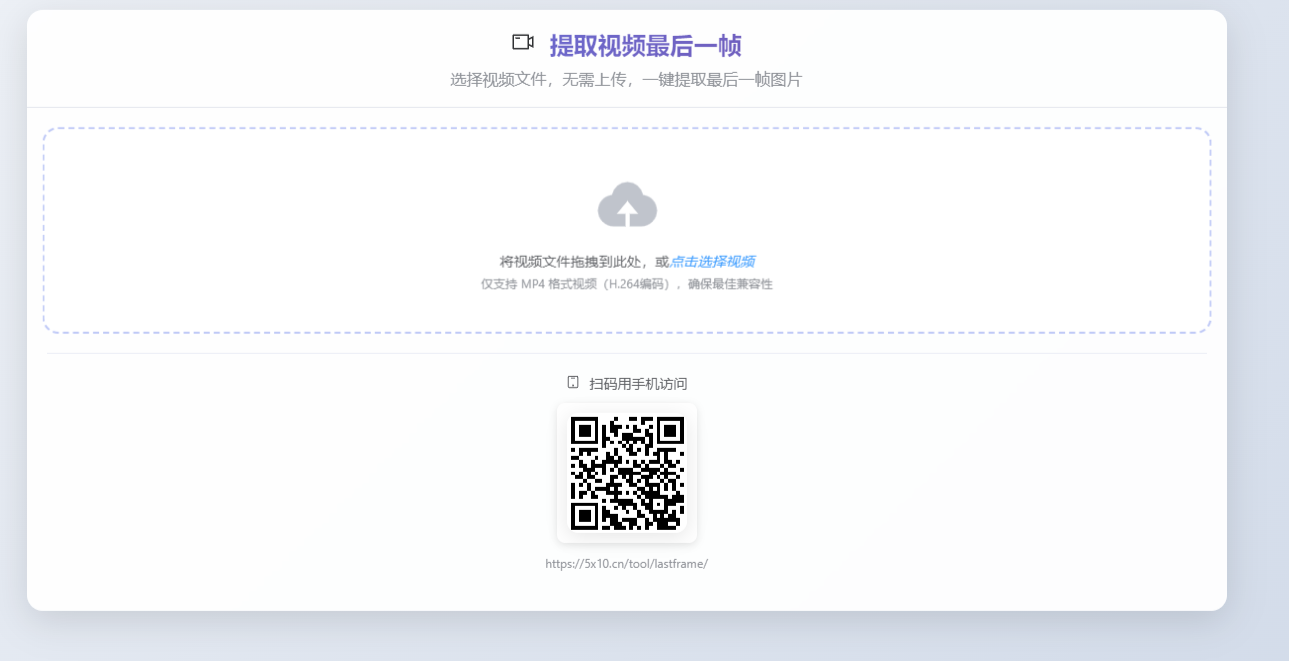Click the https://5x10.cn/tool/lastframe/ URL text
This screenshot has height=661, width=1289.
626,564
